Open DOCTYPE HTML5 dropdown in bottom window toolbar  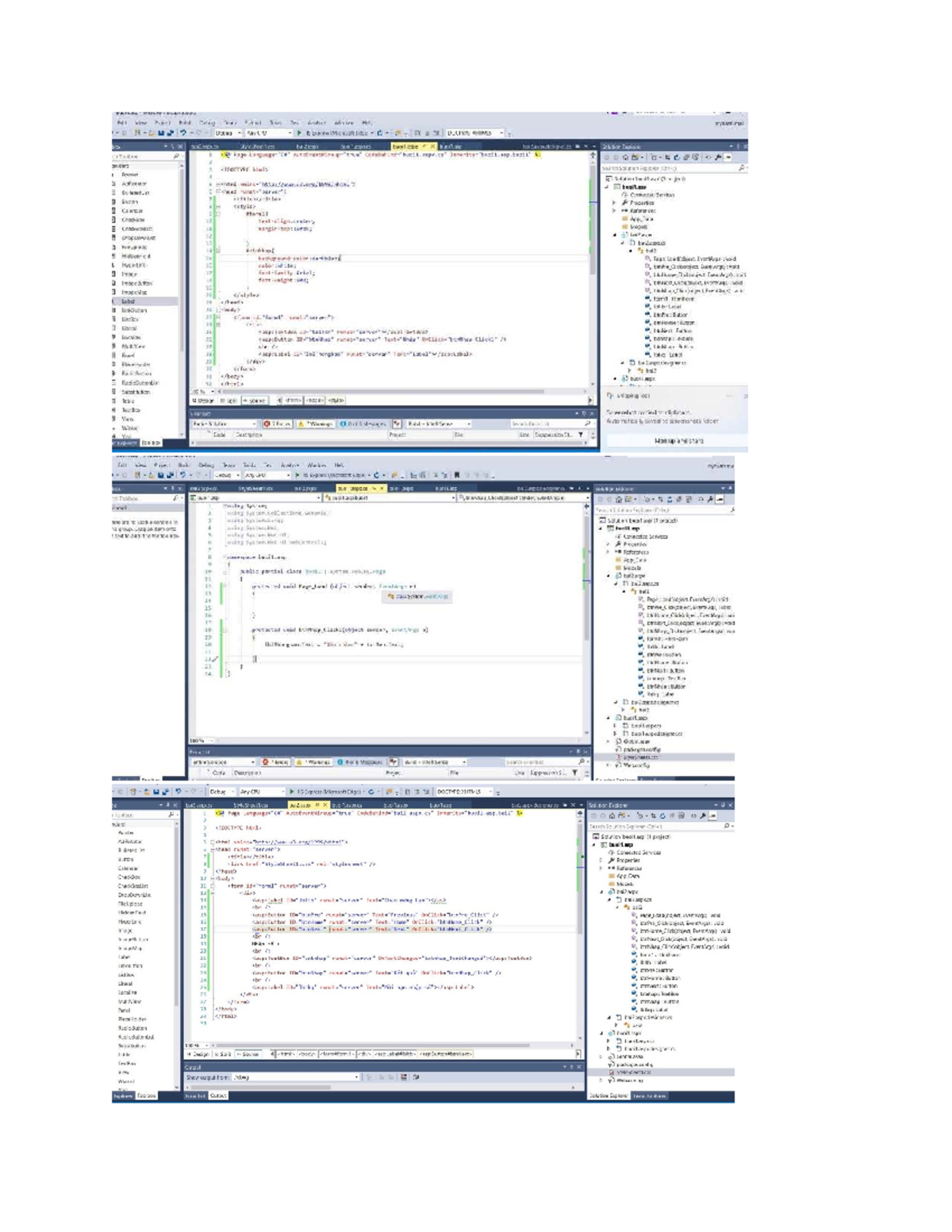click(x=466, y=791)
